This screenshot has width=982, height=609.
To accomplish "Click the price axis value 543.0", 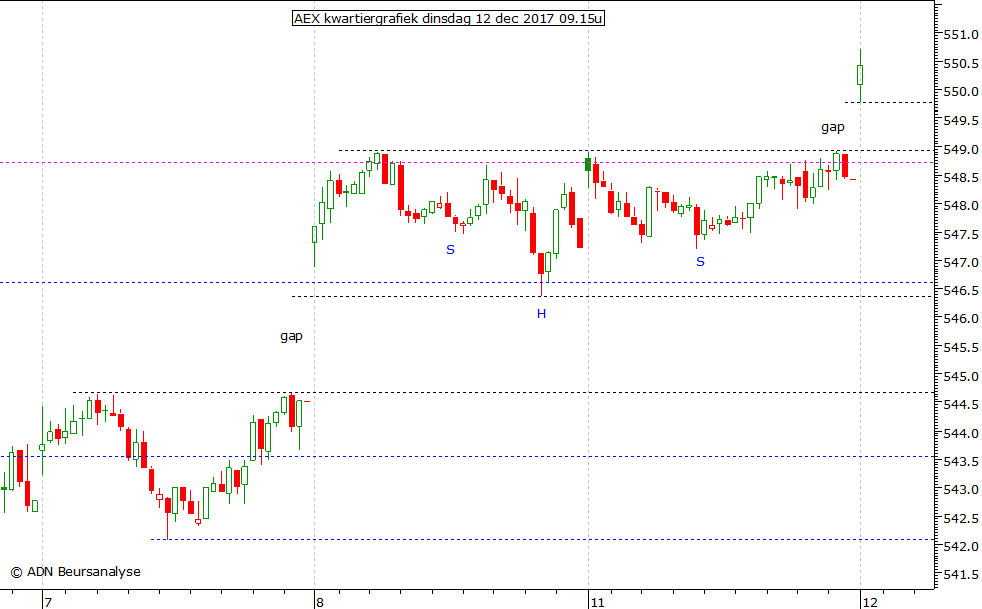I will click(961, 490).
